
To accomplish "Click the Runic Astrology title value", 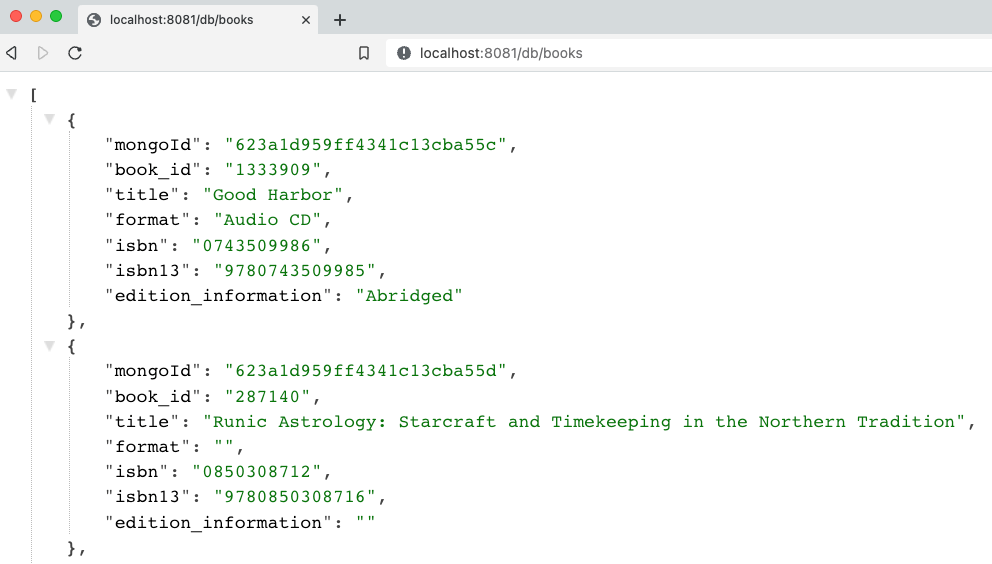I will click(x=584, y=422).
